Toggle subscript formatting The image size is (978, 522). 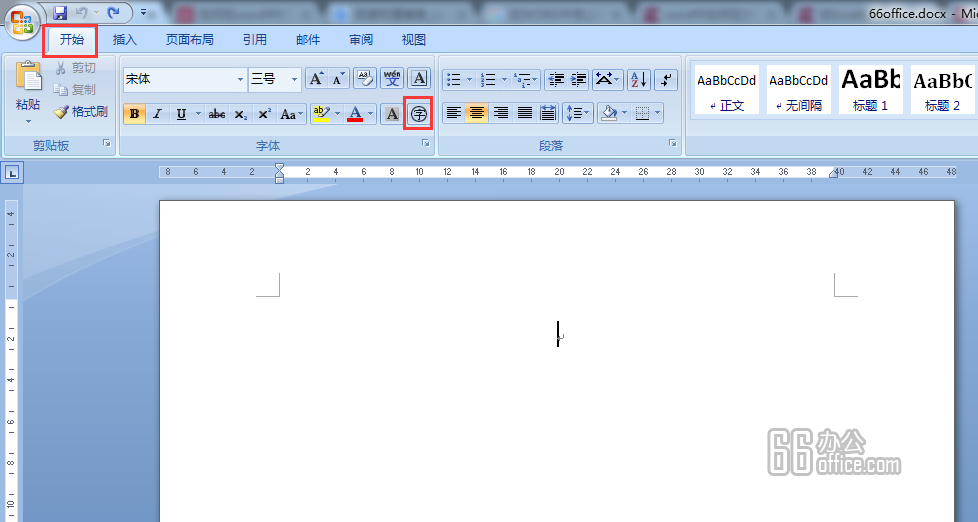pos(241,114)
